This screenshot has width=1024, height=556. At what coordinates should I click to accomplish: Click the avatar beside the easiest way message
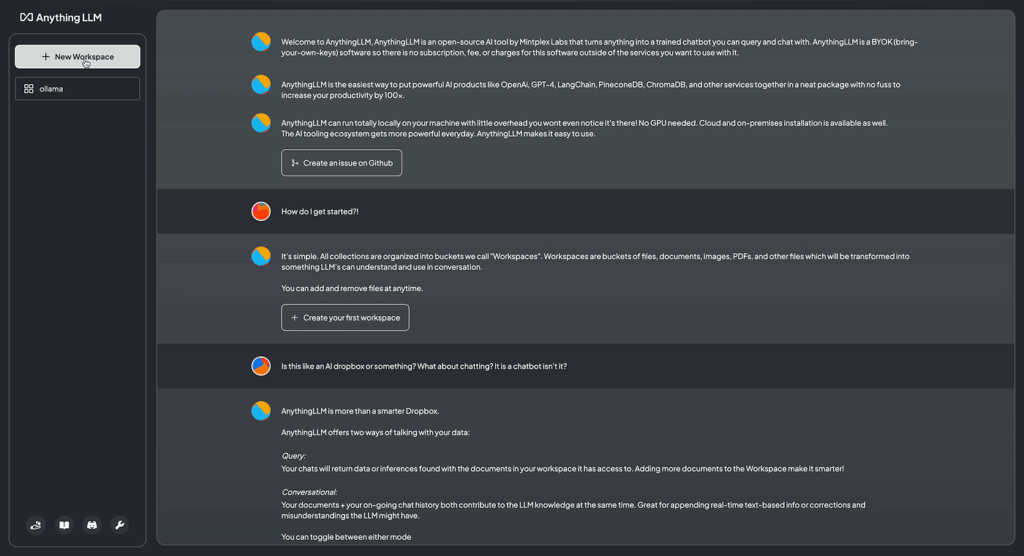(x=261, y=84)
